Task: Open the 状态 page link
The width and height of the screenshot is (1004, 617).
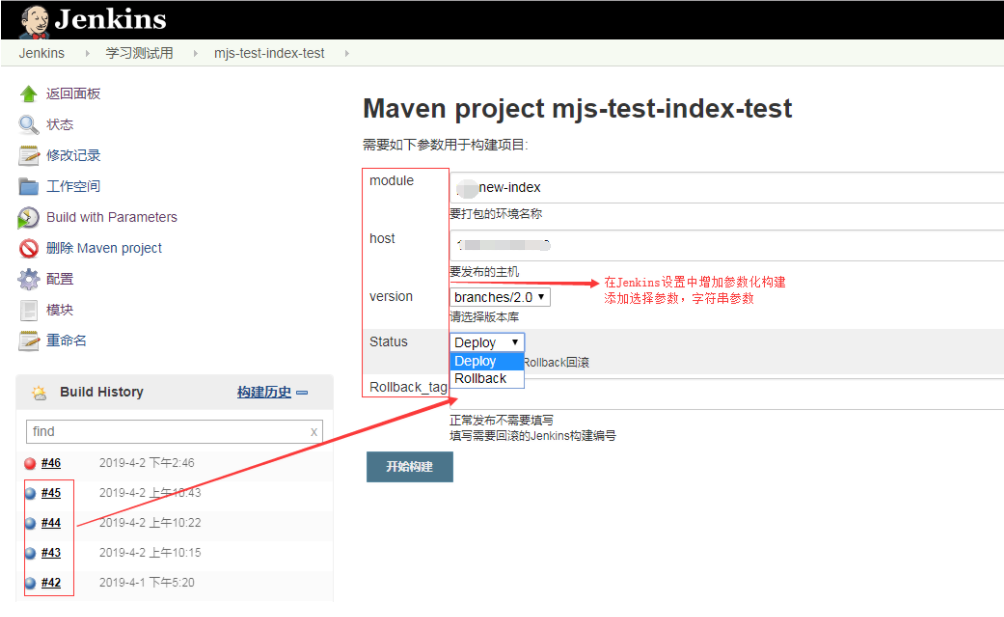Action: click(60, 125)
